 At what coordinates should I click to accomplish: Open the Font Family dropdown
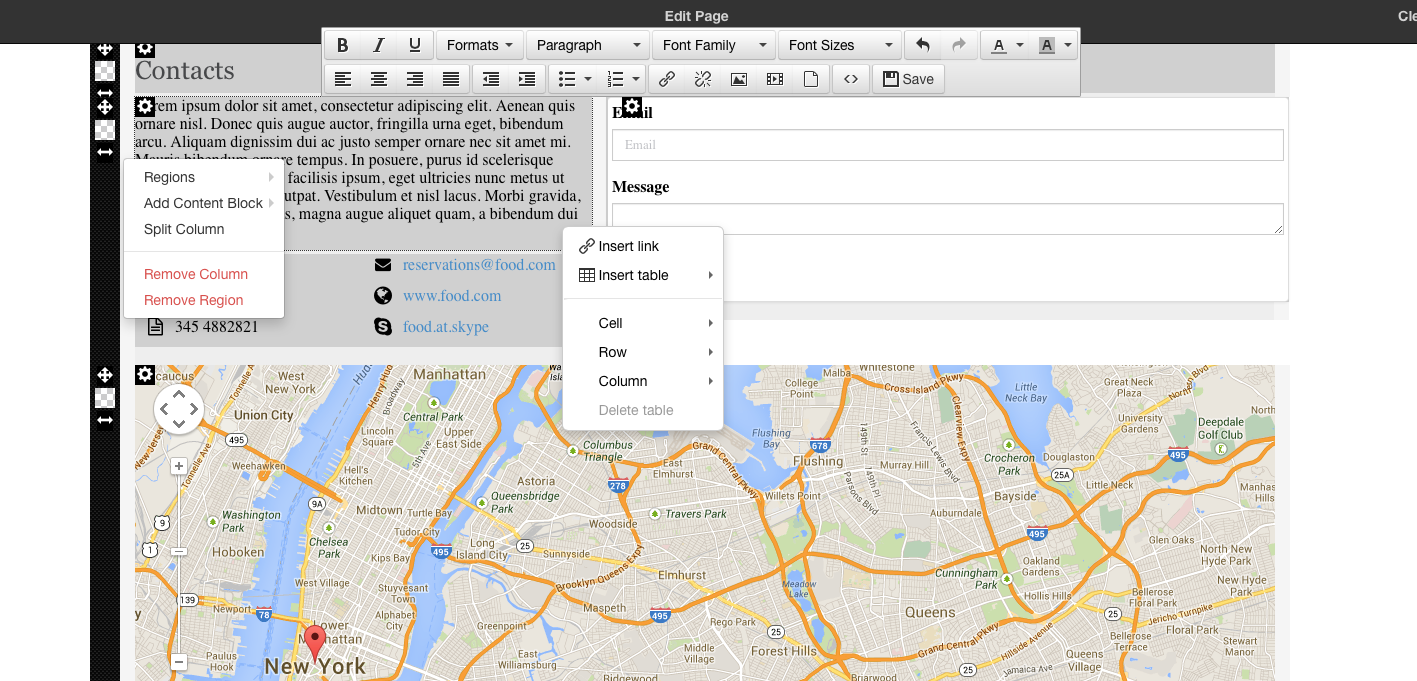[713, 45]
